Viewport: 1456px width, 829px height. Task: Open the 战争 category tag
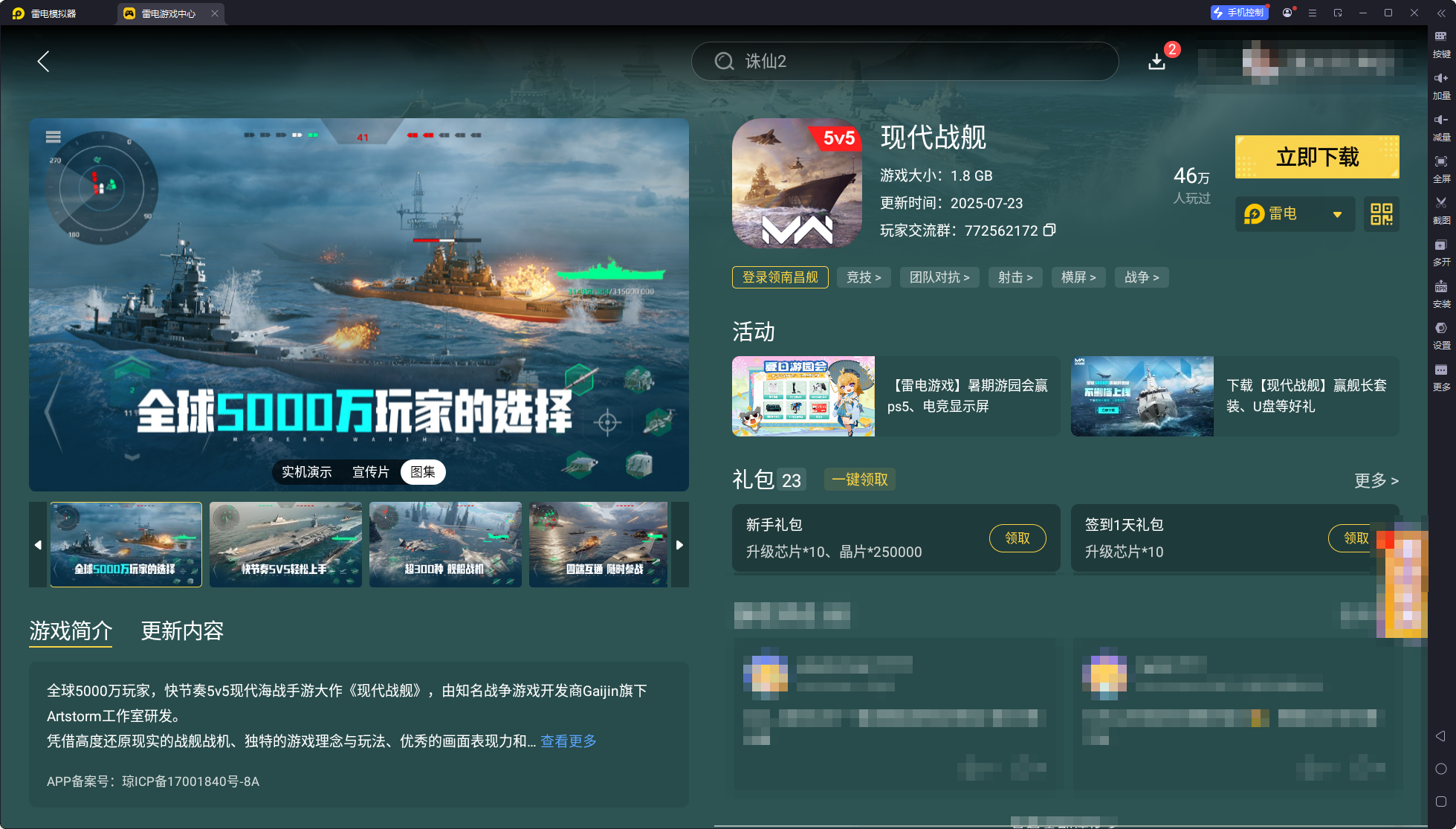point(1142,277)
